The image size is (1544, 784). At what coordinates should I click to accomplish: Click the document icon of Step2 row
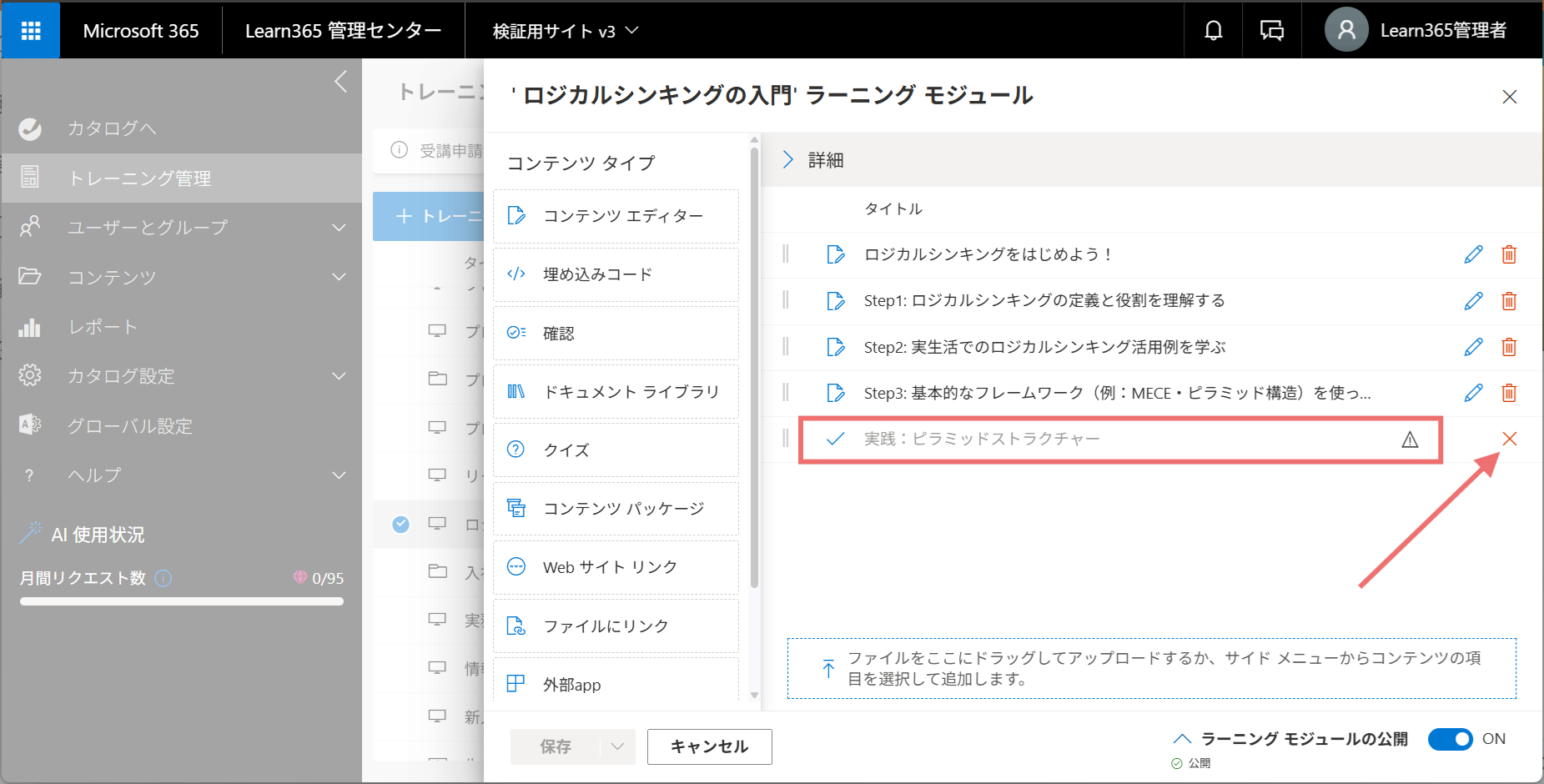[835, 347]
